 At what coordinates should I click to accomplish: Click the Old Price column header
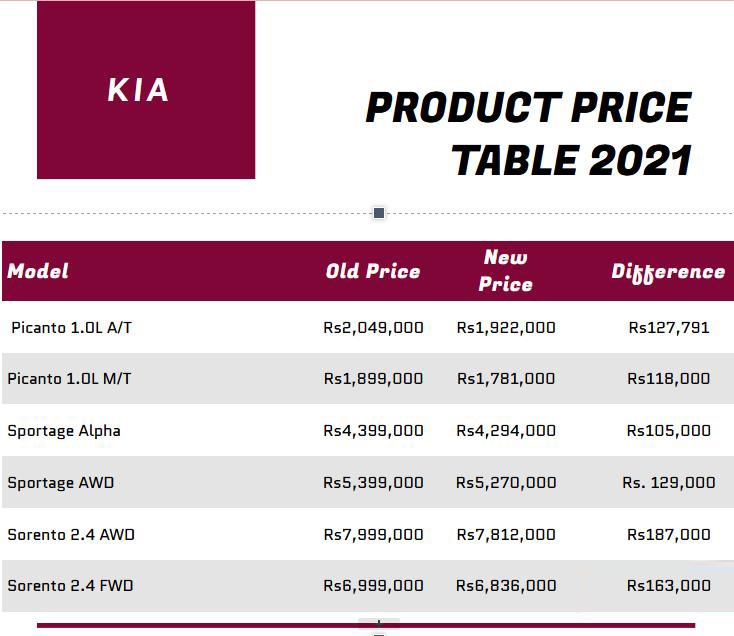(373, 271)
